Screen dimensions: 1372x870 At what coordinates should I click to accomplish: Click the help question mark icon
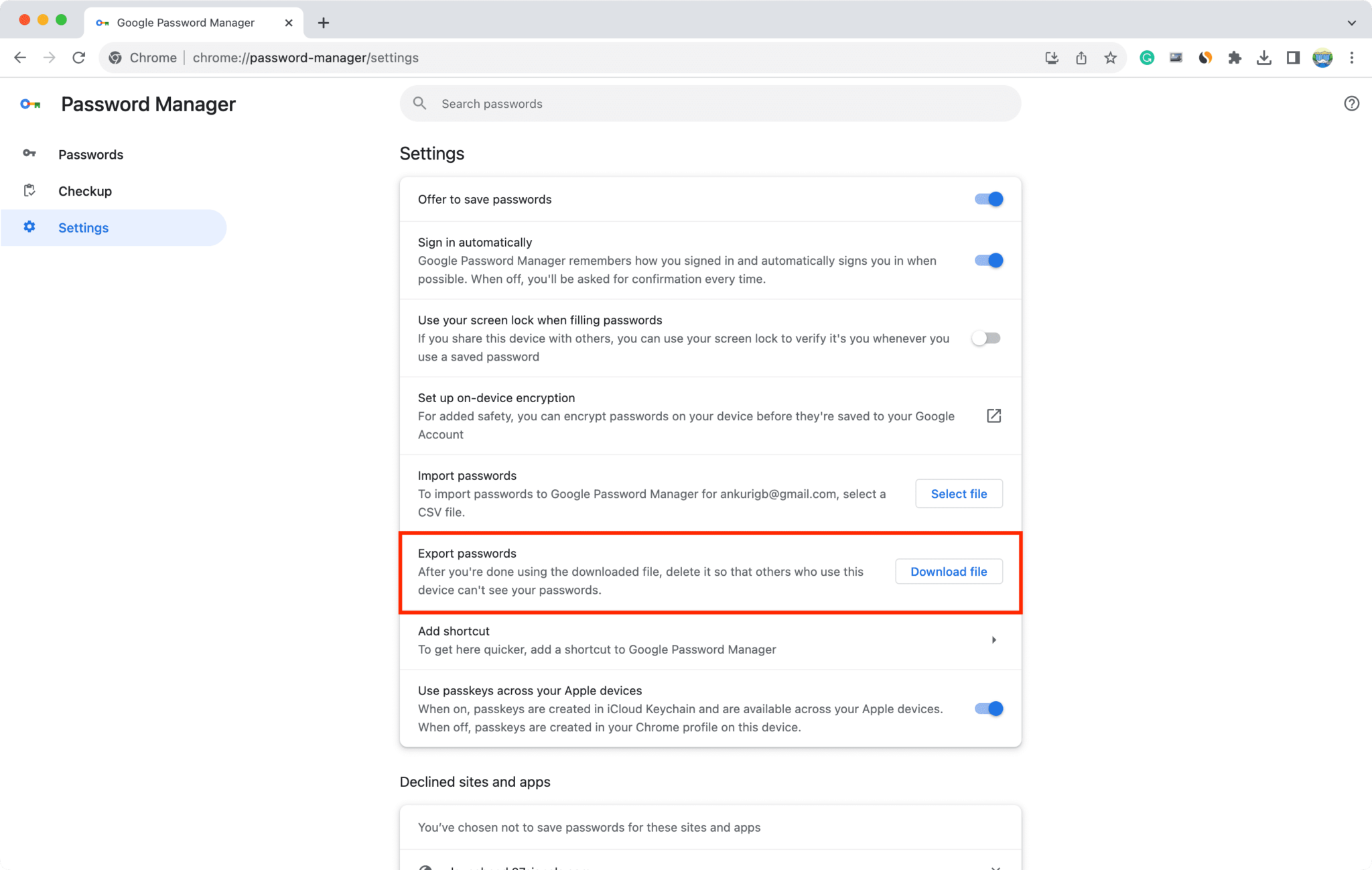pyautogui.click(x=1351, y=103)
